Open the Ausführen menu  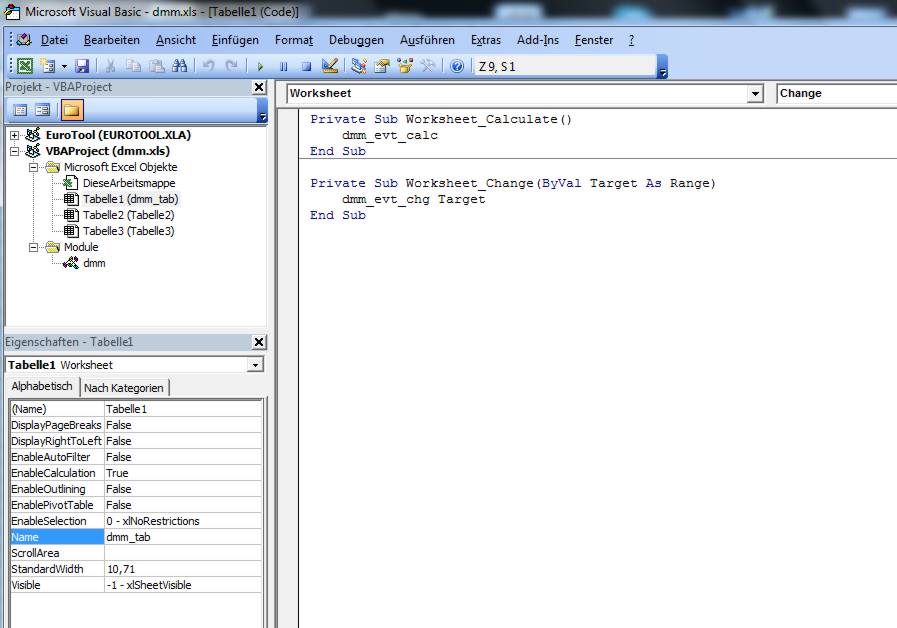427,40
